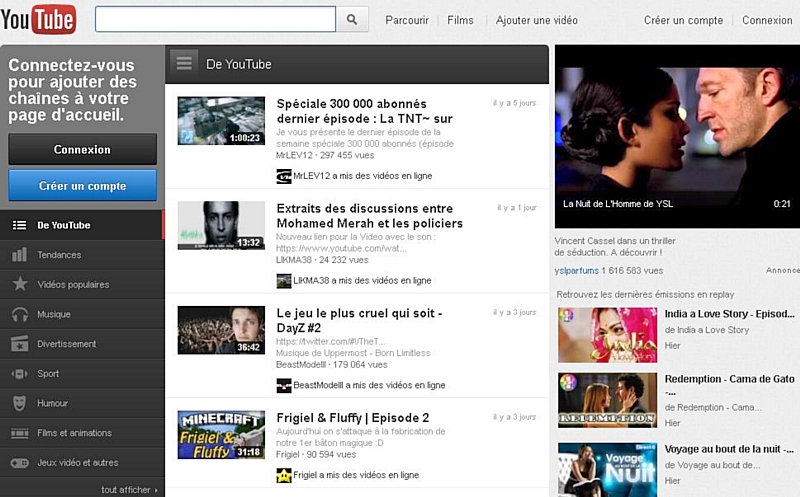This screenshot has height=497, width=800.
Task: Open Frigiel & Fluffy Minecraft thumbnail
Action: [221, 435]
